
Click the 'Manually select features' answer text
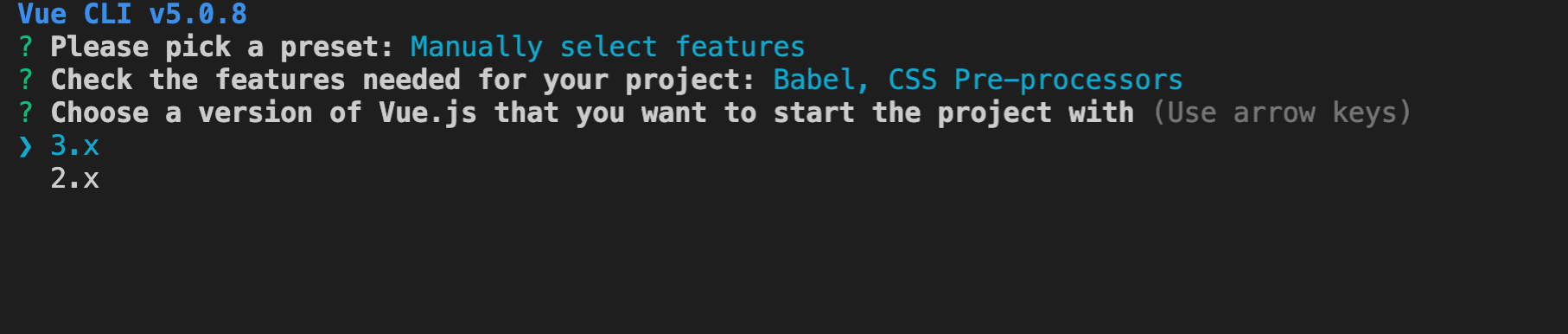click(x=608, y=47)
